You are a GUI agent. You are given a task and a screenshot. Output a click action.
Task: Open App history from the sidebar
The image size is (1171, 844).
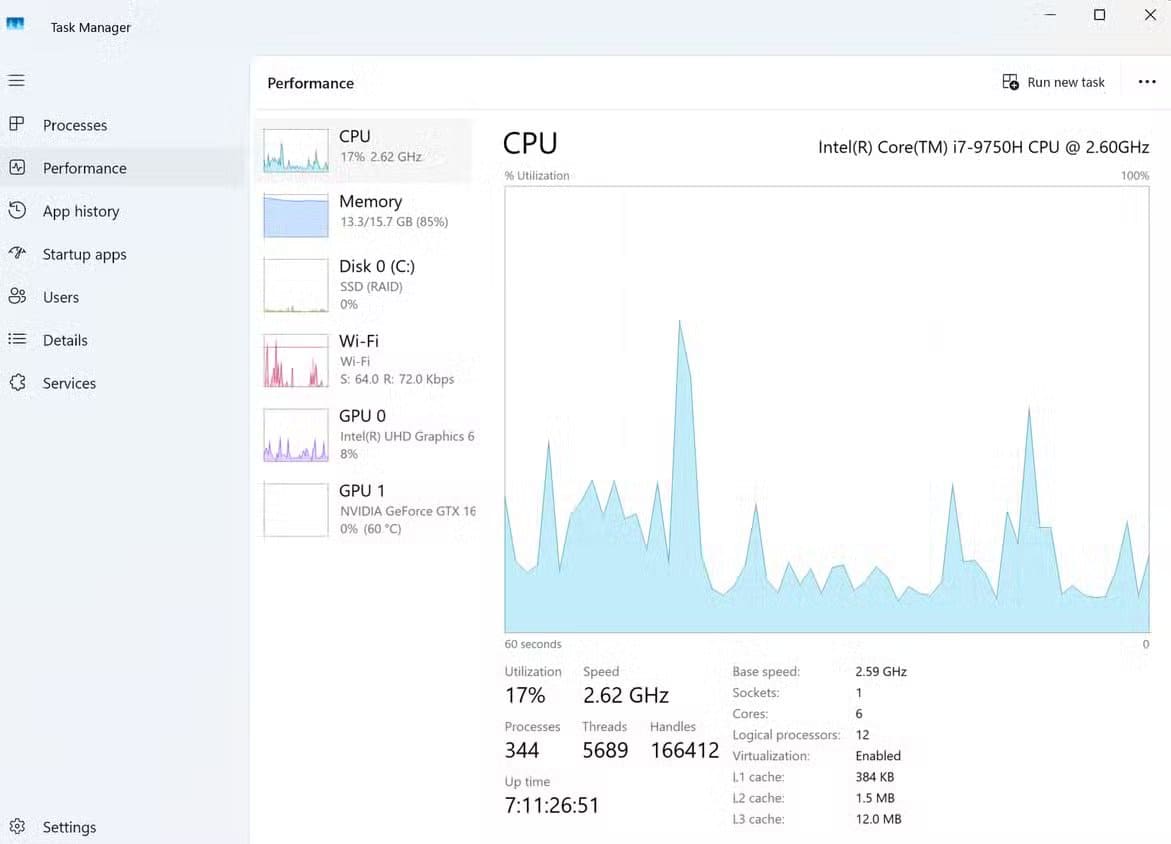coord(17,211)
